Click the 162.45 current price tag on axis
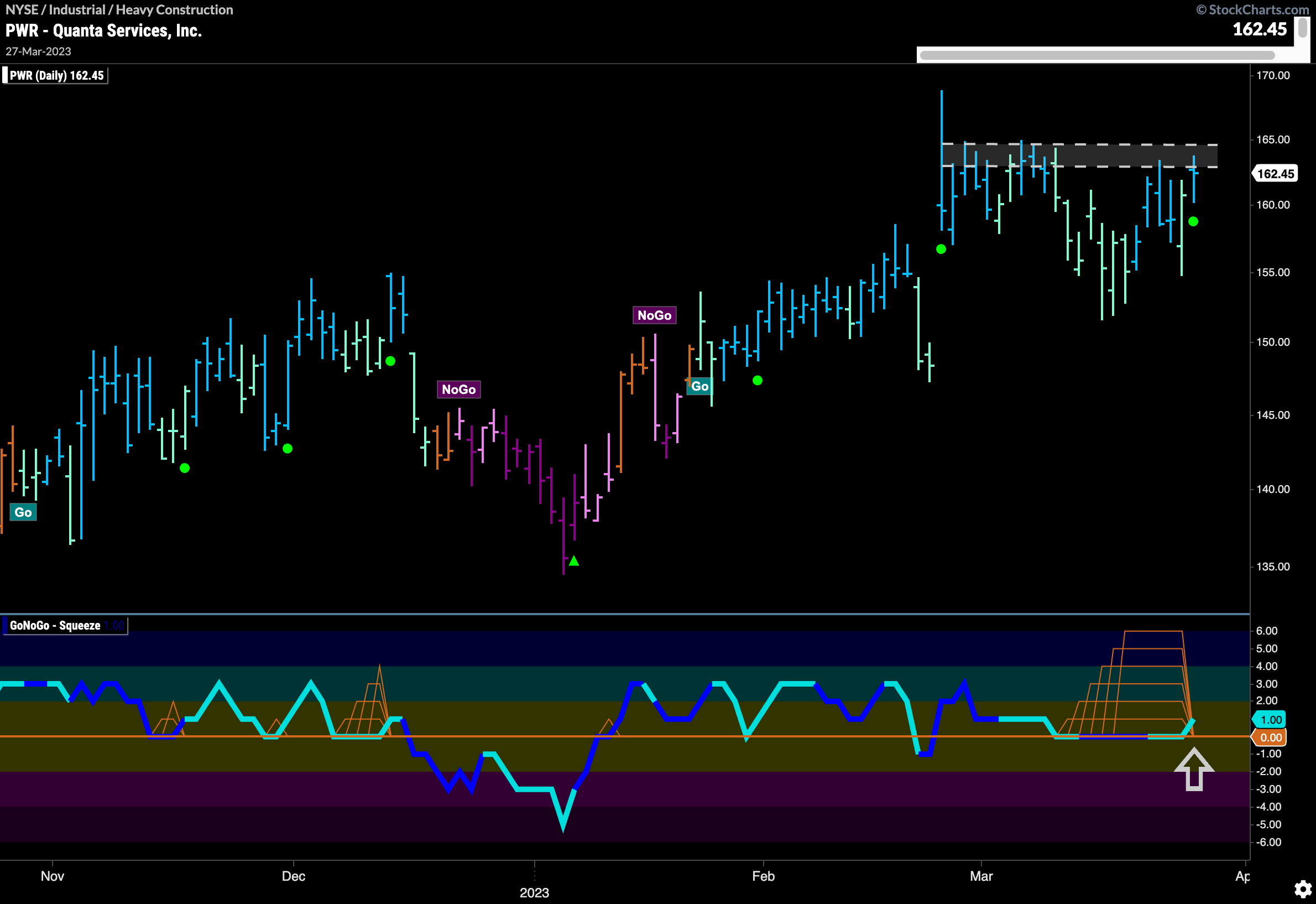Screen dimensions: 1316x904 click(x=1275, y=173)
